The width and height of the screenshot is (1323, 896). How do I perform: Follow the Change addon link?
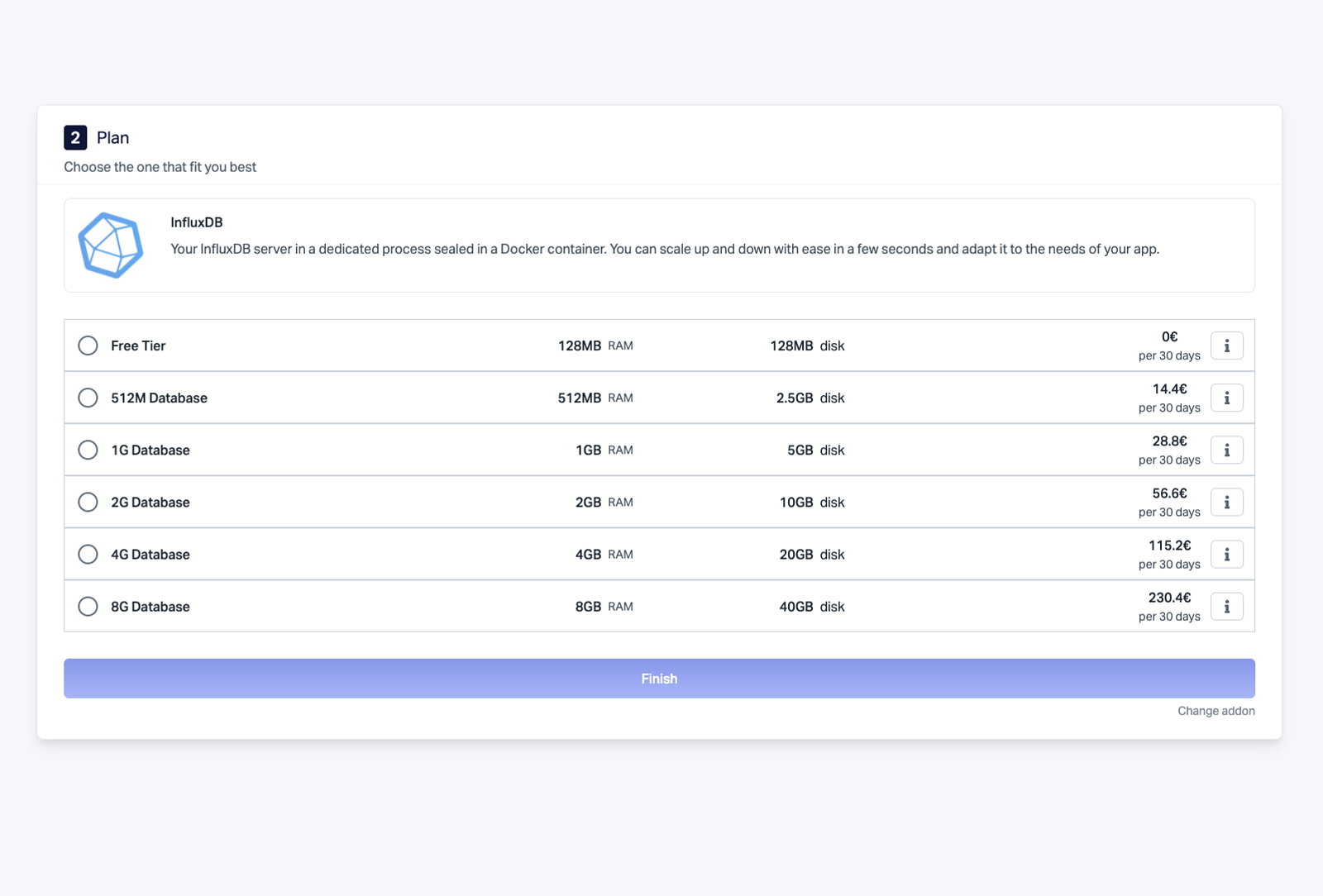click(1216, 711)
